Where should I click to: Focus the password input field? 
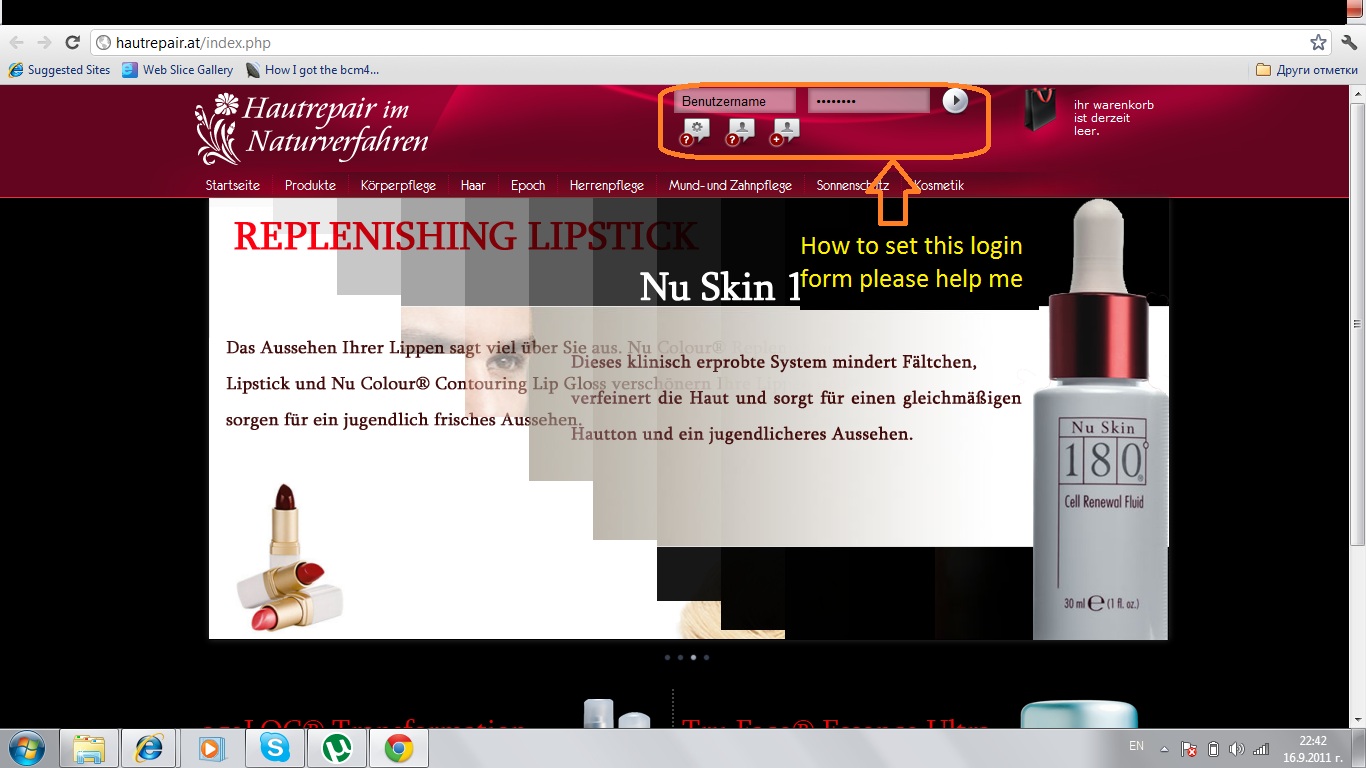point(868,101)
